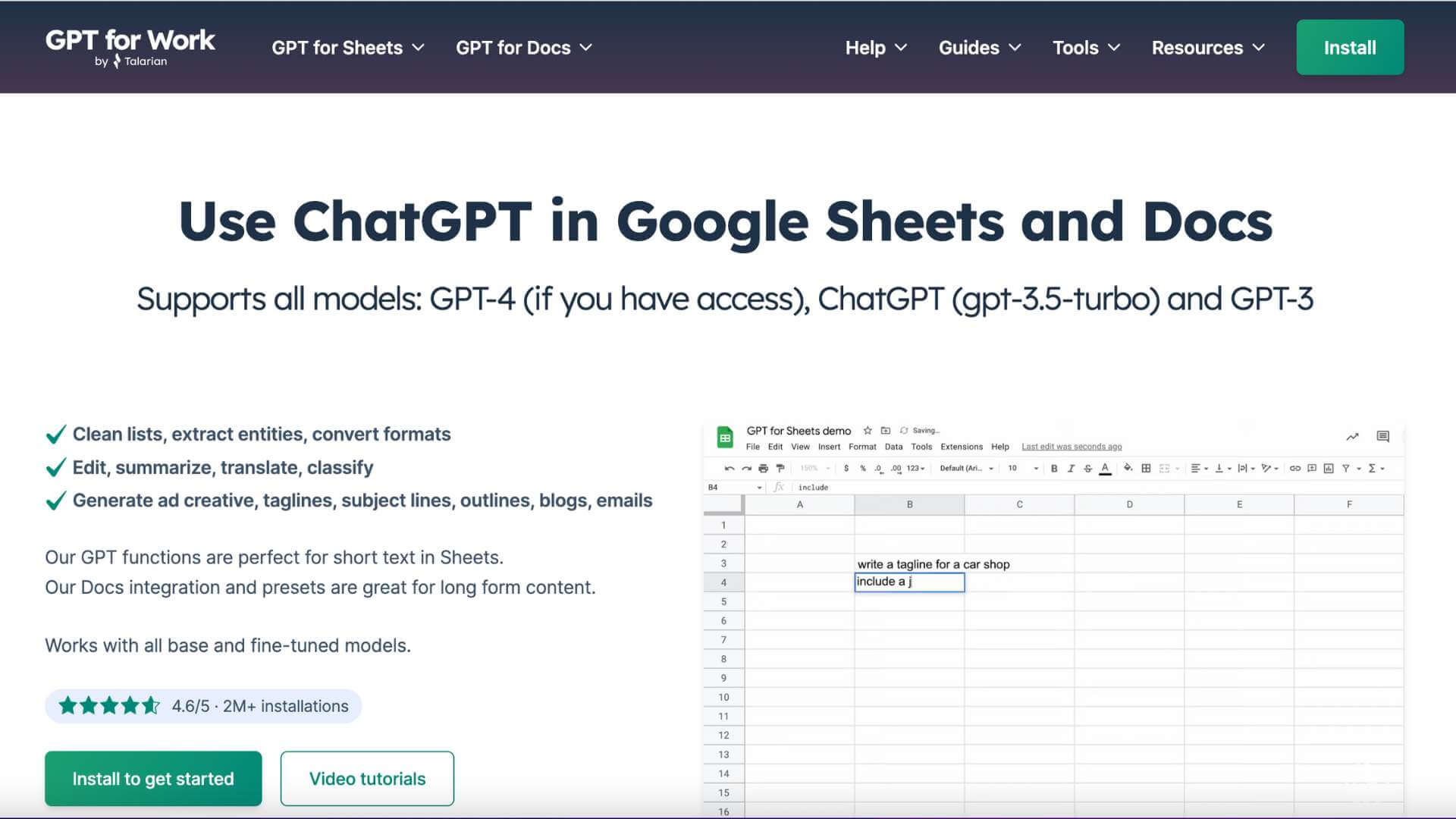
Task: Click the GPT for Work logo
Action: (130, 47)
